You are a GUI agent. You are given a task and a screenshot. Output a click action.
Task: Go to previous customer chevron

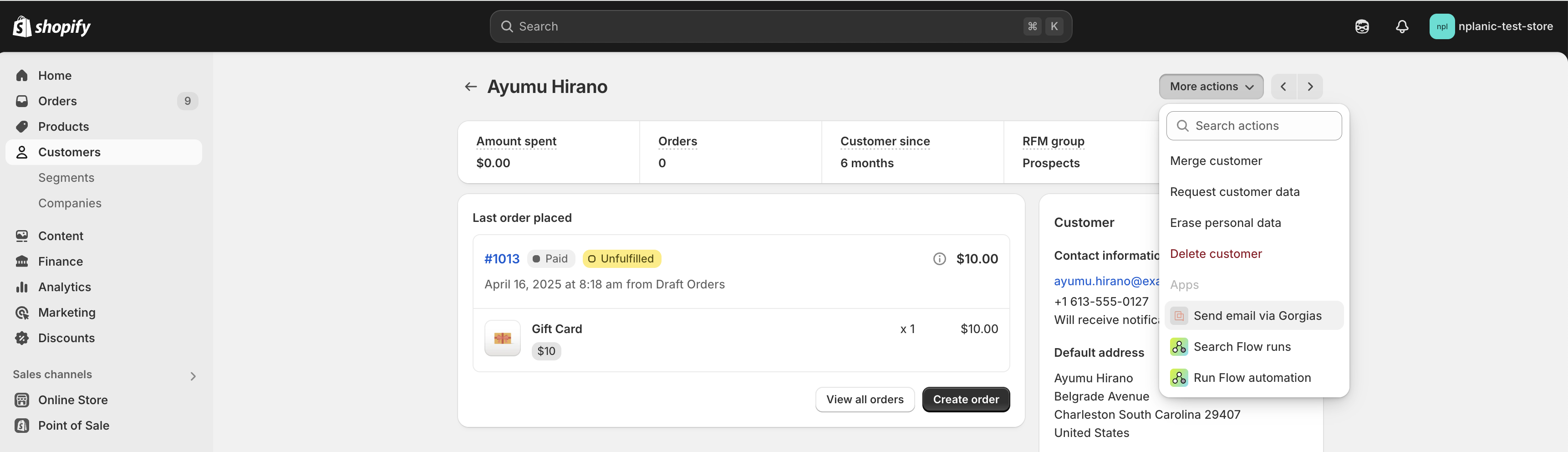1283,87
